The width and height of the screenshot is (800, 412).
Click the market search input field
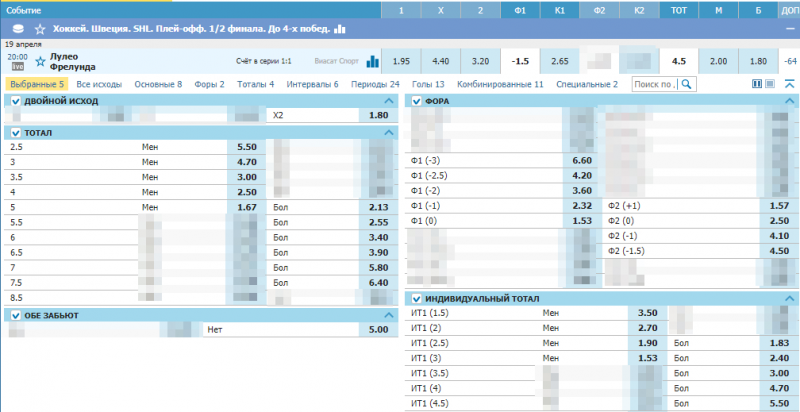point(656,85)
